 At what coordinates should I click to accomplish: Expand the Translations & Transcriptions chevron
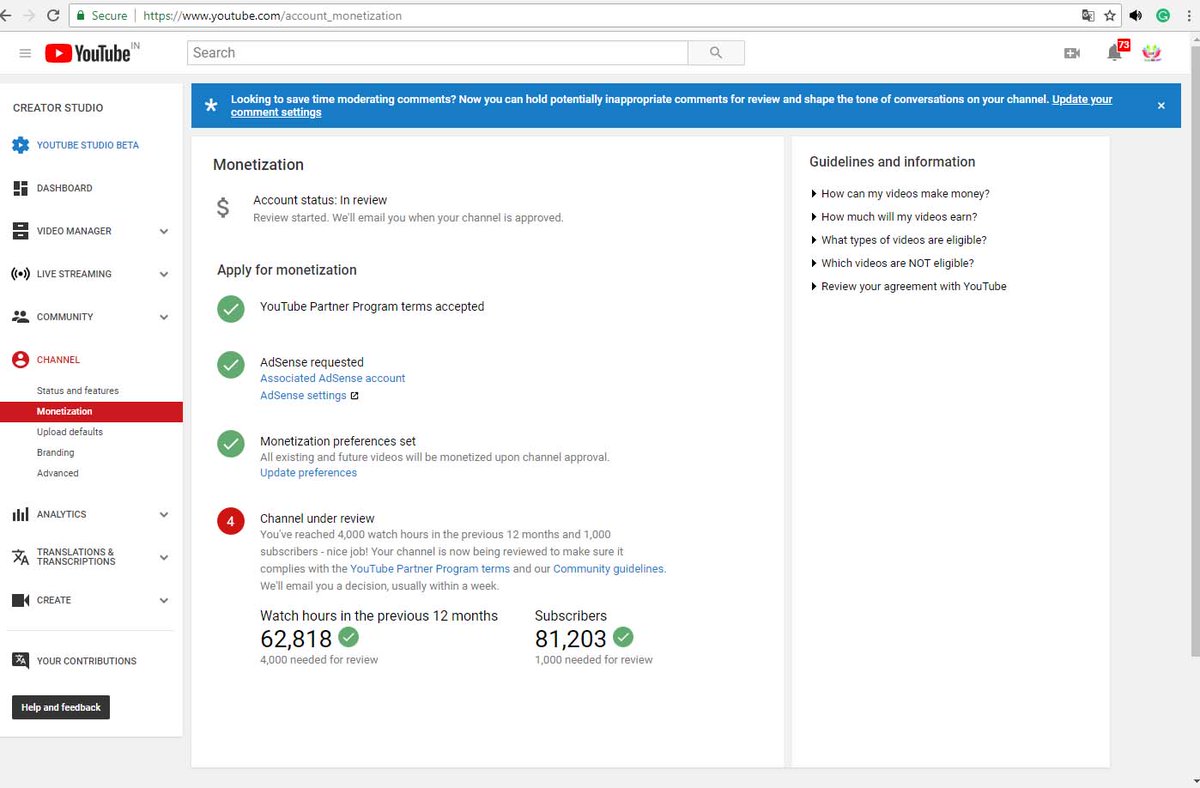[164, 558]
